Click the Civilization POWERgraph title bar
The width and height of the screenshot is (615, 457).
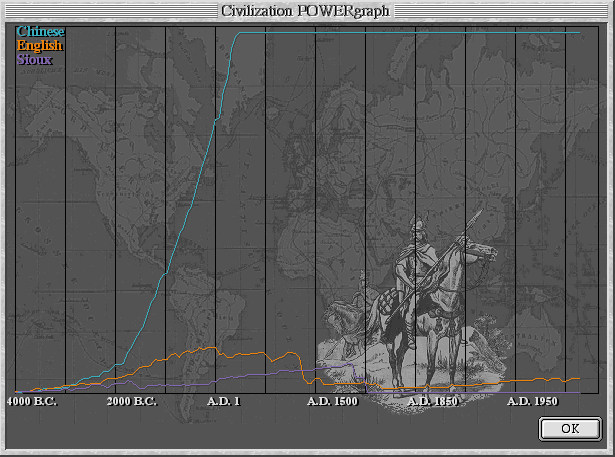click(x=306, y=11)
